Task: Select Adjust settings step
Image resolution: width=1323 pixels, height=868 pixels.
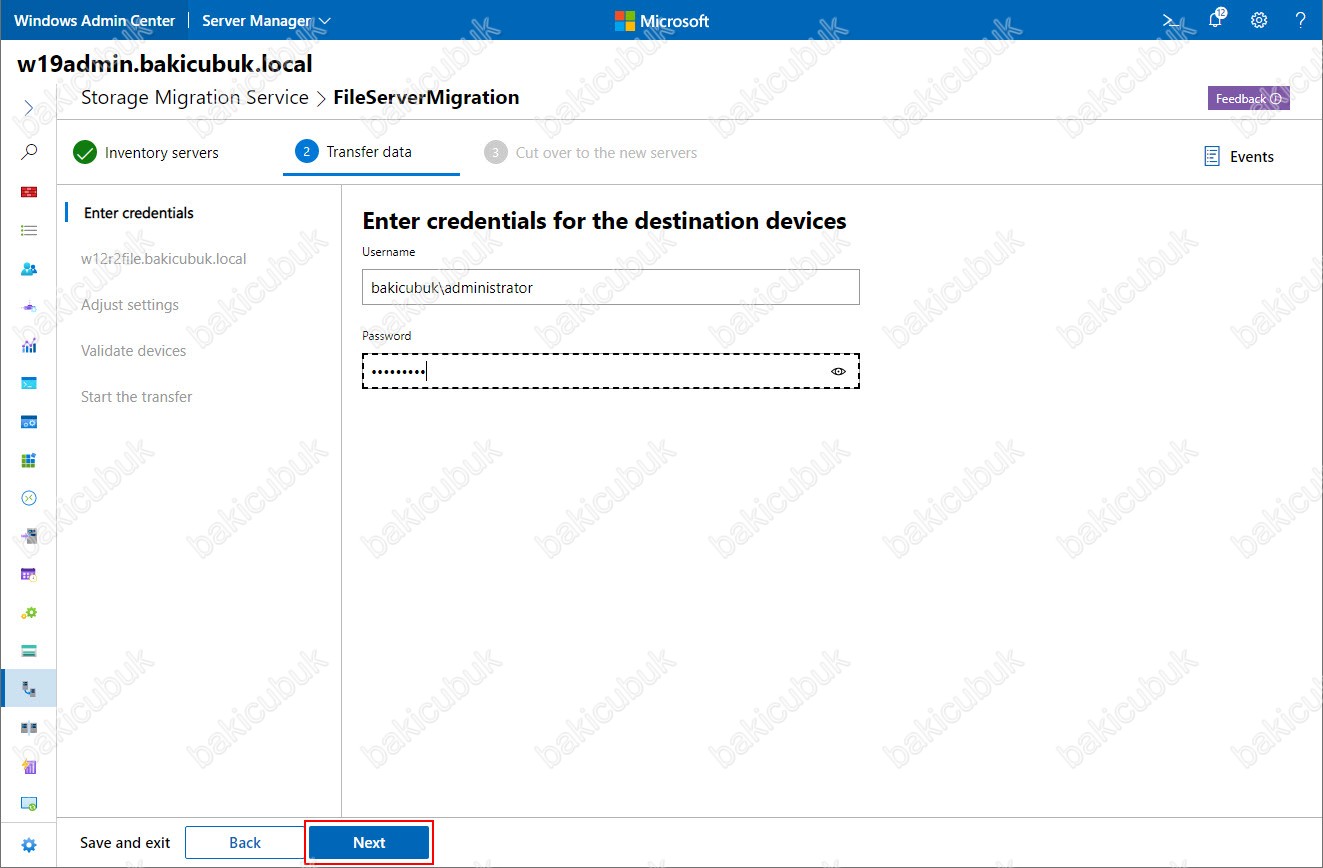Action: point(130,305)
